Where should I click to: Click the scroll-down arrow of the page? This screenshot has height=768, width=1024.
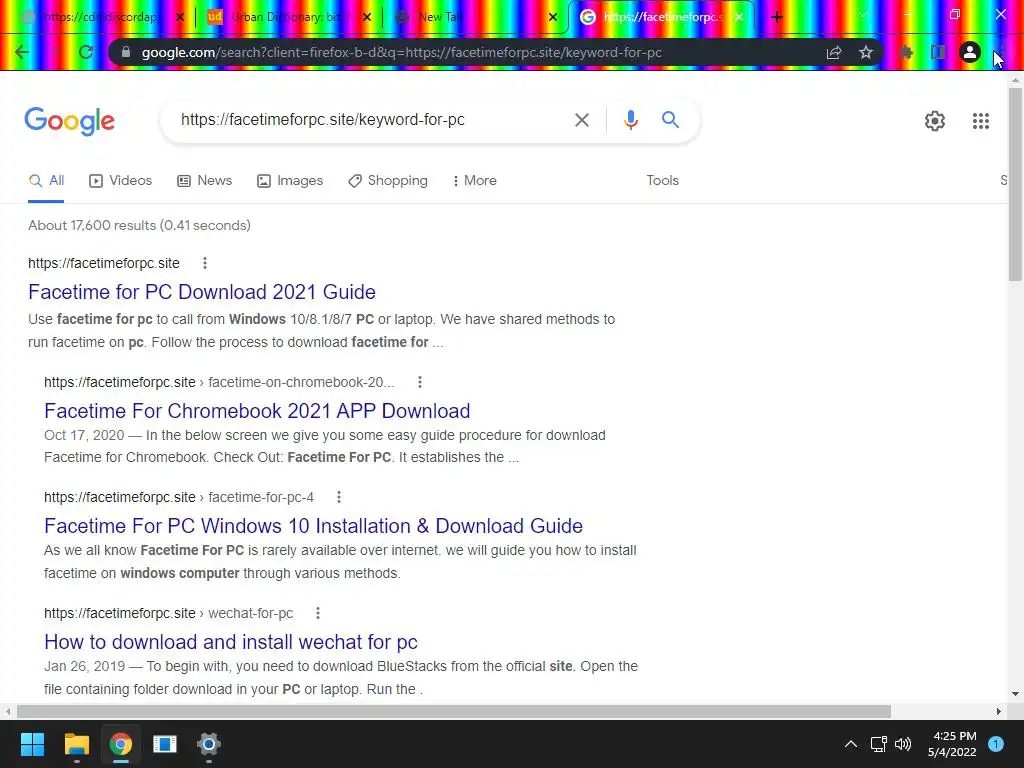tap(1015, 694)
